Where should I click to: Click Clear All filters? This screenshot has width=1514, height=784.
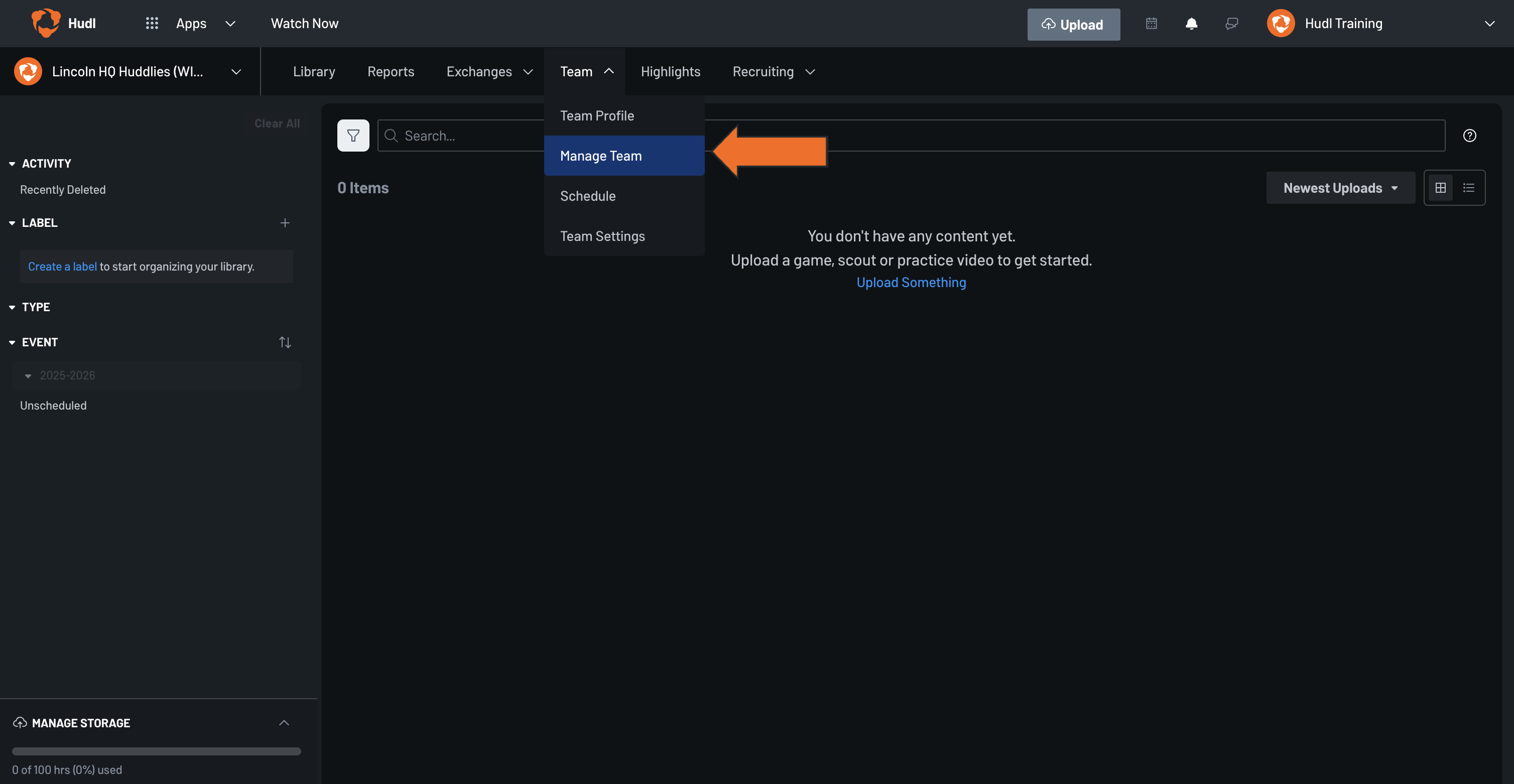[277, 123]
